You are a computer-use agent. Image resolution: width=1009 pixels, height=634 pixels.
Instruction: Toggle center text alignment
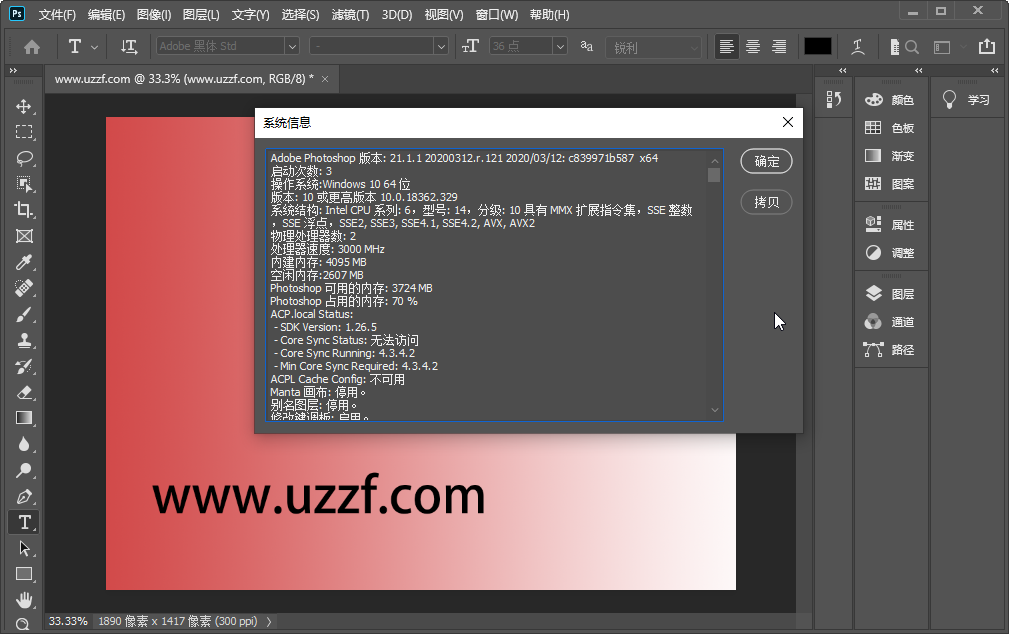pos(751,46)
